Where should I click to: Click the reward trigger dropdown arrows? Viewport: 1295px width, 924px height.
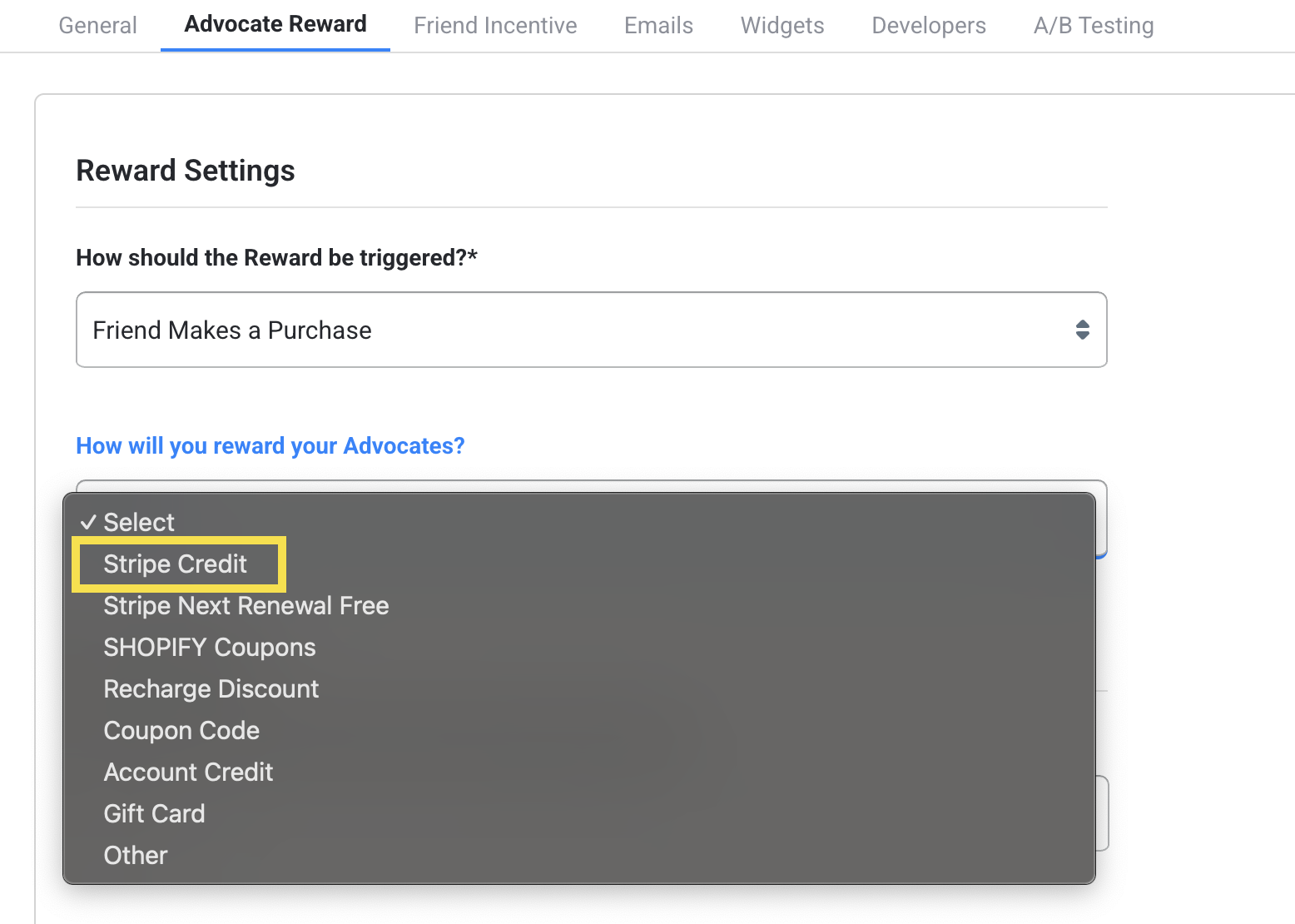tap(1082, 330)
